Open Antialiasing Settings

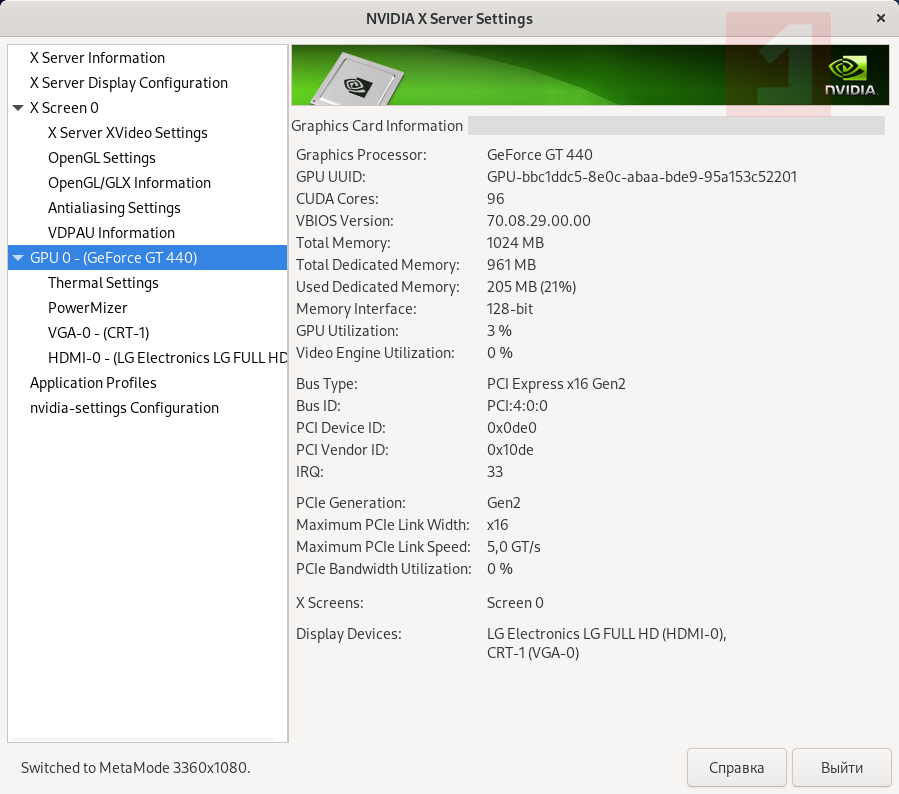pyautogui.click(x=114, y=208)
